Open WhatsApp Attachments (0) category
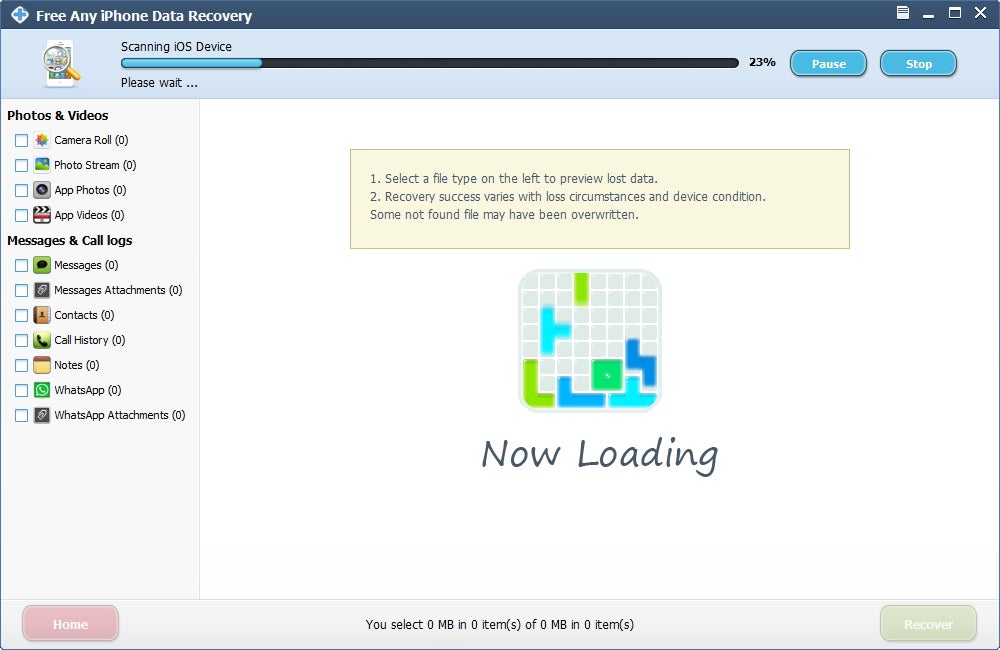The height and width of the screenshot is (650, 1000). [x=120, y=415]
